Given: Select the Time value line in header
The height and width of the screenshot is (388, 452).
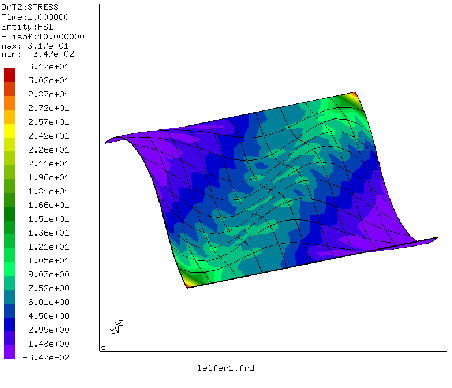Looking at the screenshot, I should coord(34,17).
